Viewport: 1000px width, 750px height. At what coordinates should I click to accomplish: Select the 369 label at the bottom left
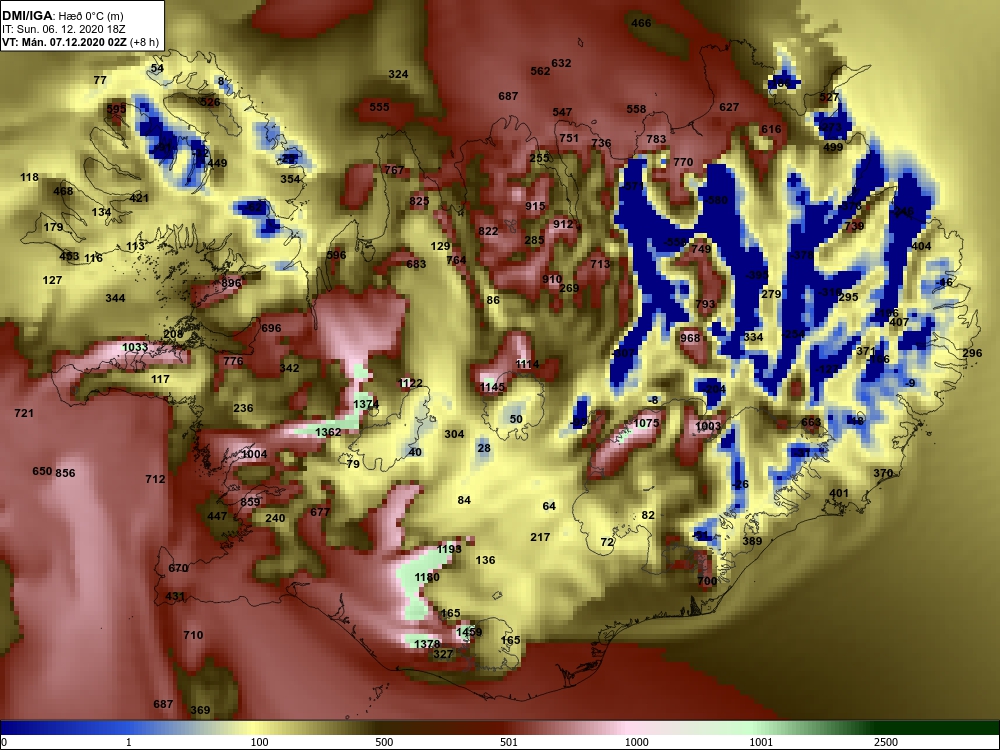point(200,710)
